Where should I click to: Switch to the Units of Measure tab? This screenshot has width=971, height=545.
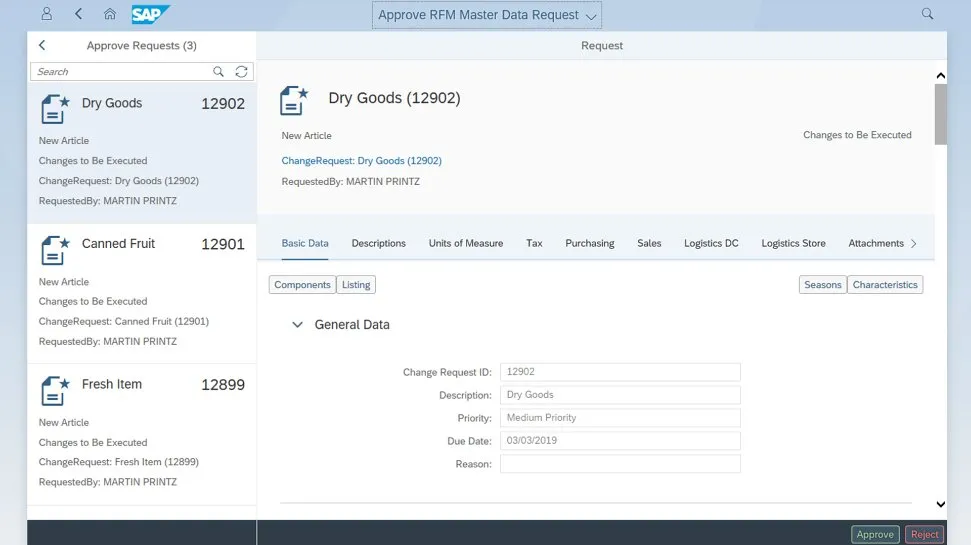[465, 243]
